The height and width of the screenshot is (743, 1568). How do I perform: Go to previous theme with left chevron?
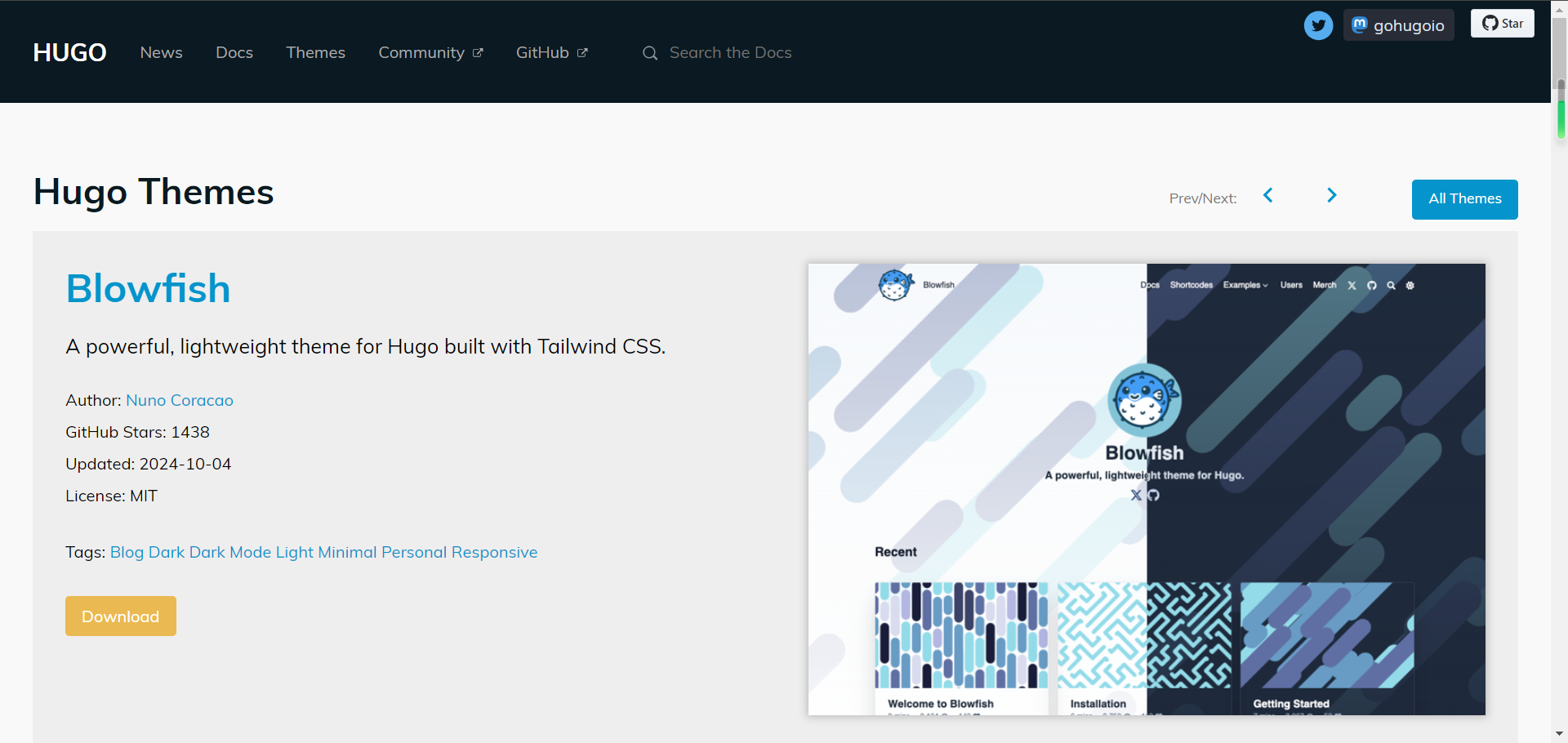[x=1268, y=195]
